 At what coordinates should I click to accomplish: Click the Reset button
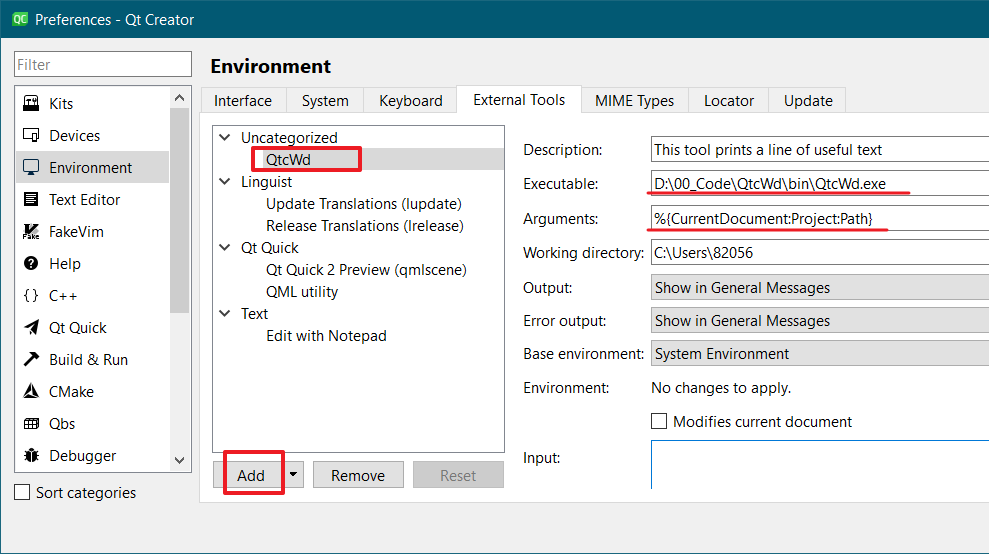[x=458, y=475]
